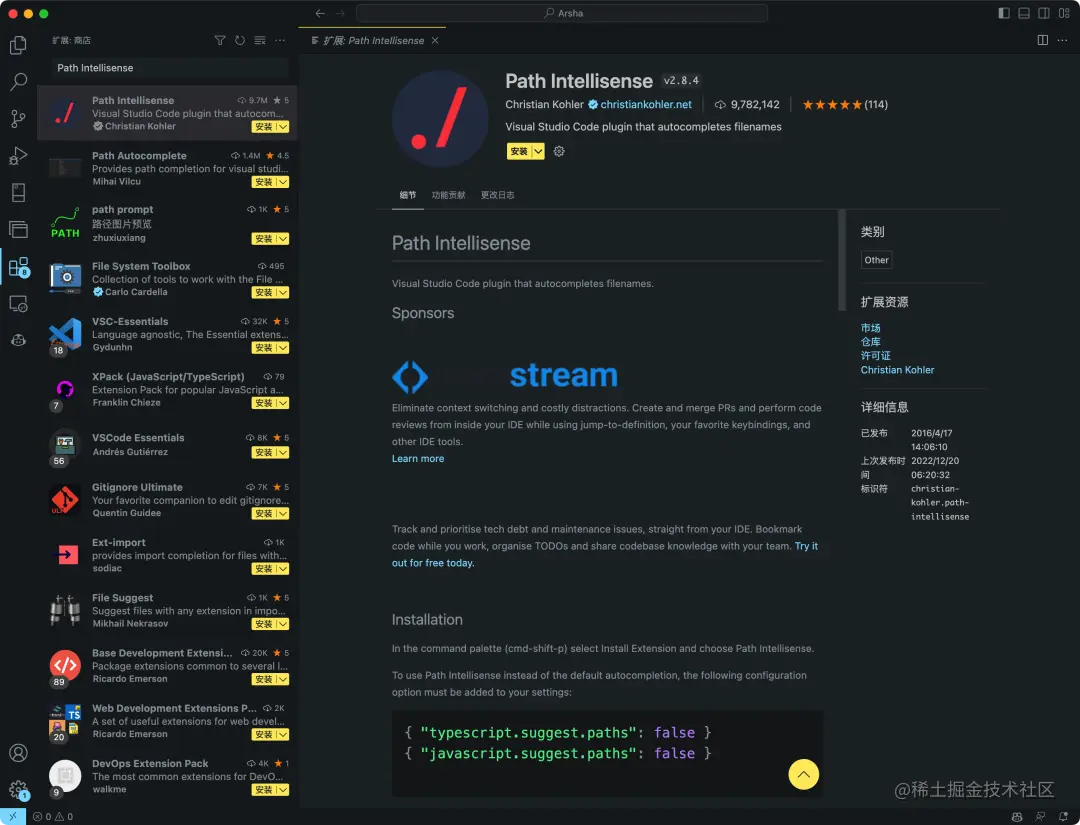Image resolution: width=1080 pixels, height=825 pixels.
Task: Open install dropdown for Ext-import
Action: (282, 569)
